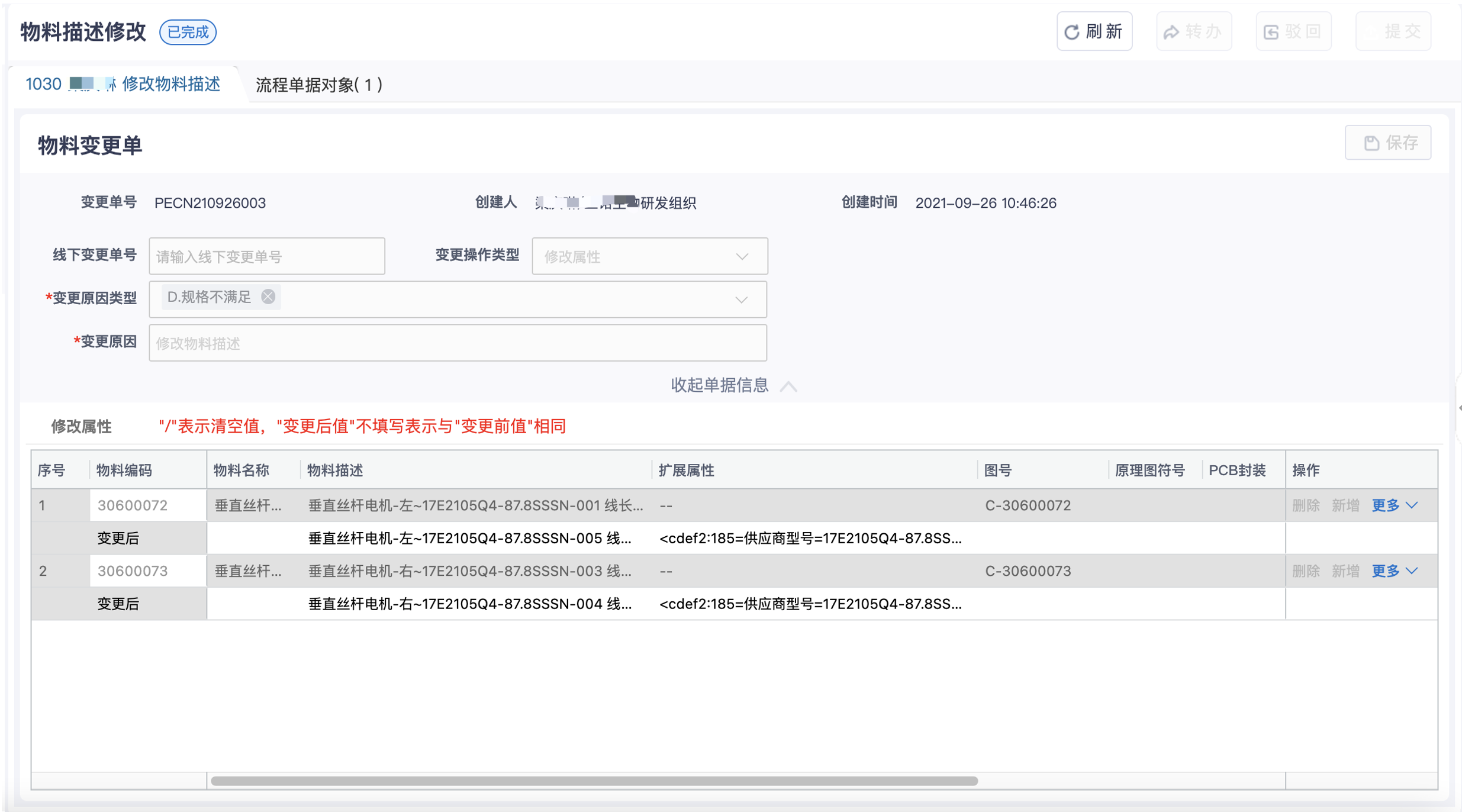Viewport: 1462px width, 812px height.
Task: Click 新增 in the 30600072 row
Action: tap(1345, 505)
